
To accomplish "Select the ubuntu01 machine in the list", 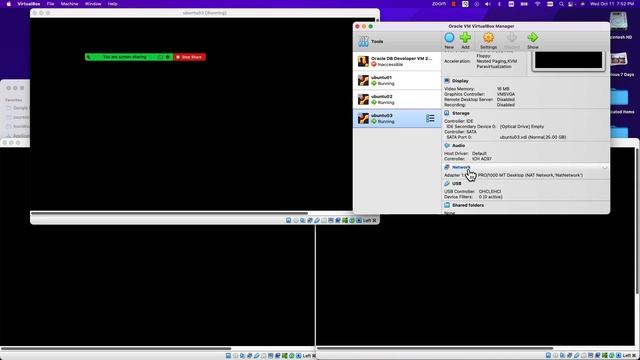I will pos(397,80).
